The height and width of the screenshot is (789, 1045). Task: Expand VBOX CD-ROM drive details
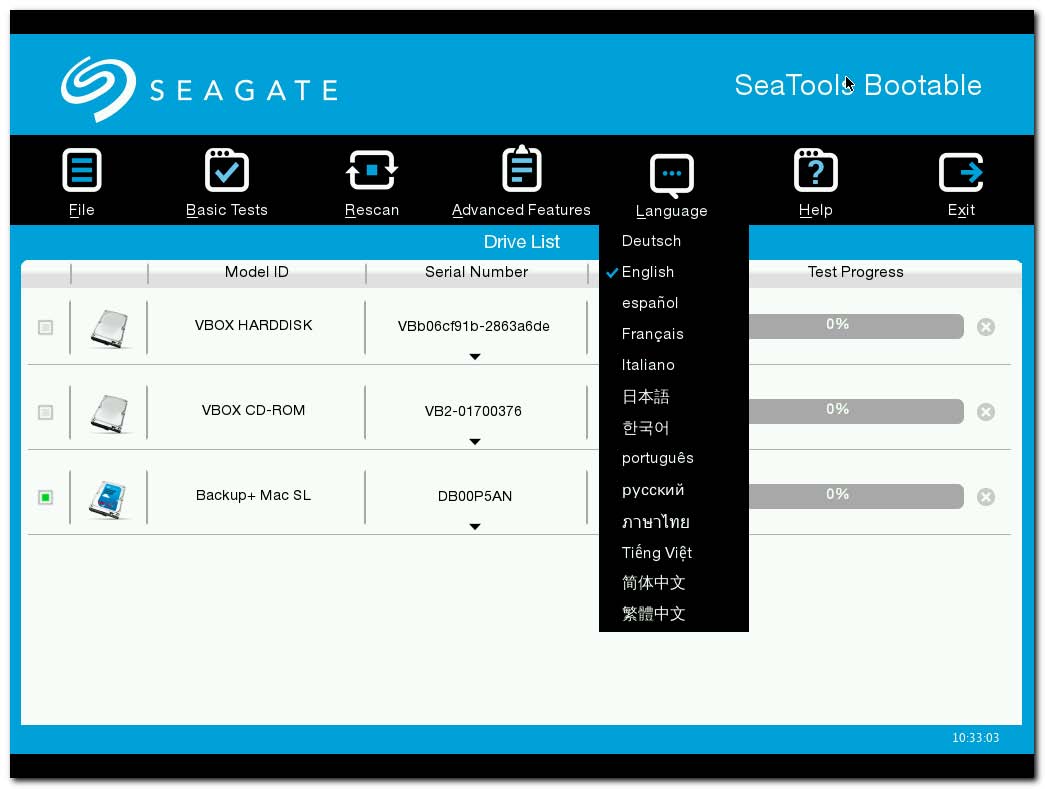pos(475,441)
